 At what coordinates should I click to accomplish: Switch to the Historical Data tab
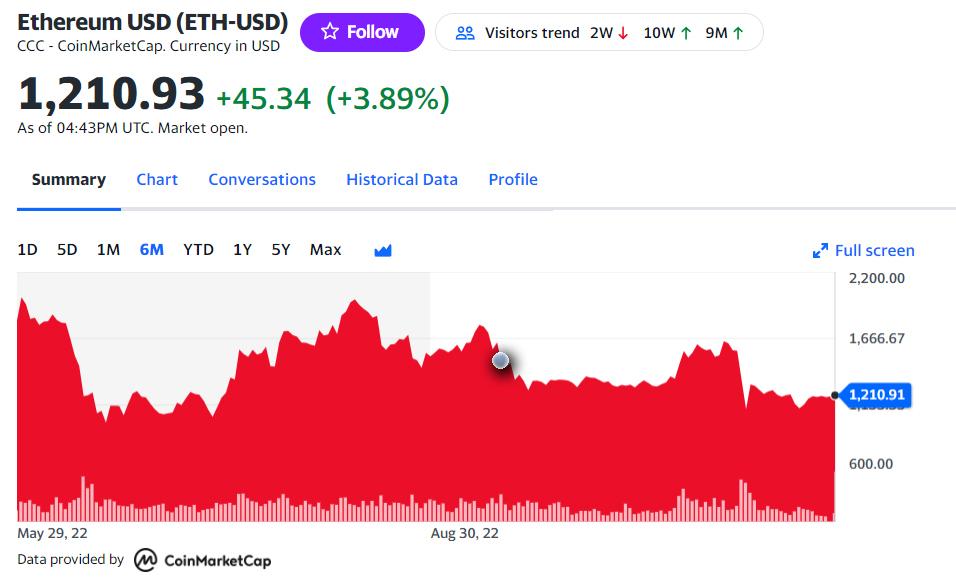(402, 180)
